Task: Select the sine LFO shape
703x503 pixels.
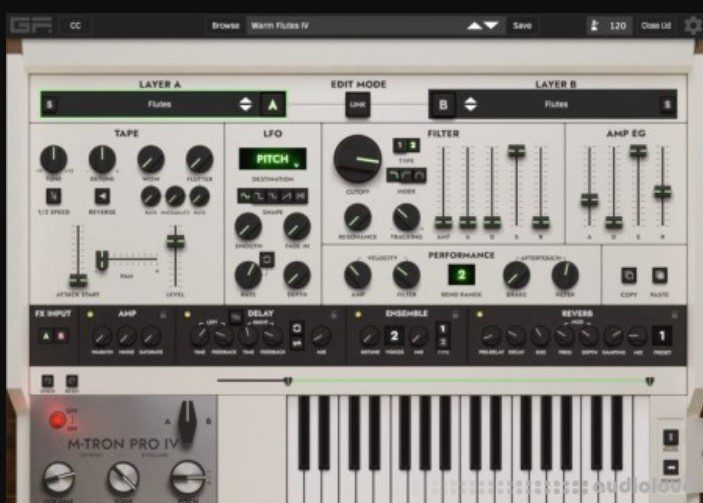Action: pyautogui.click(x=245, y=196)
